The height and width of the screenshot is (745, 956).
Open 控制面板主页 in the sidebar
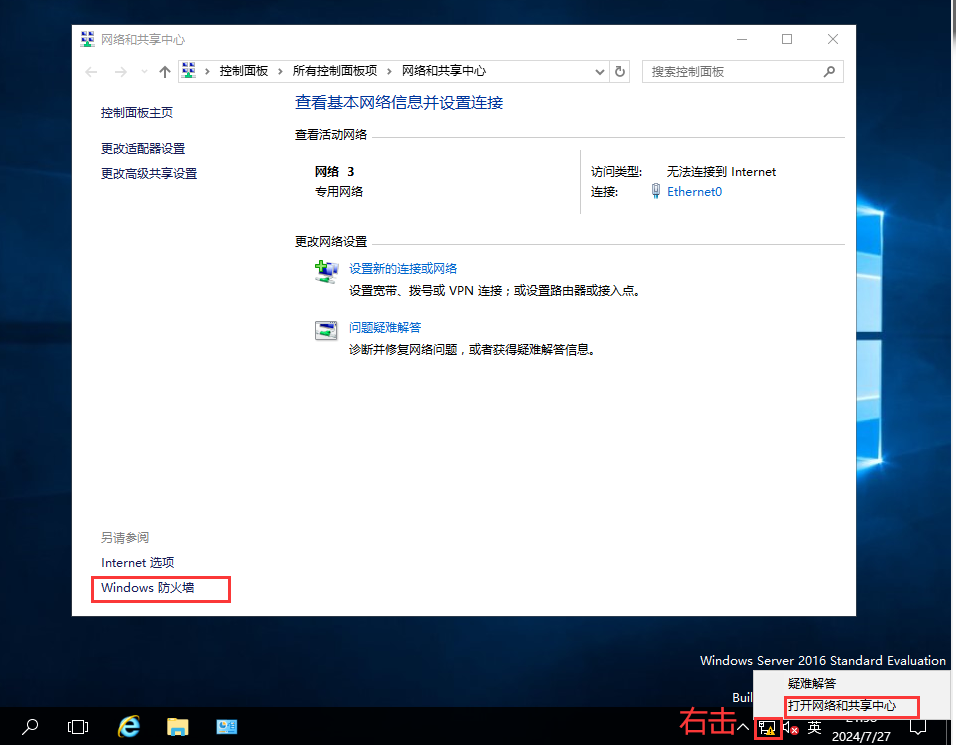click(137, 113)
